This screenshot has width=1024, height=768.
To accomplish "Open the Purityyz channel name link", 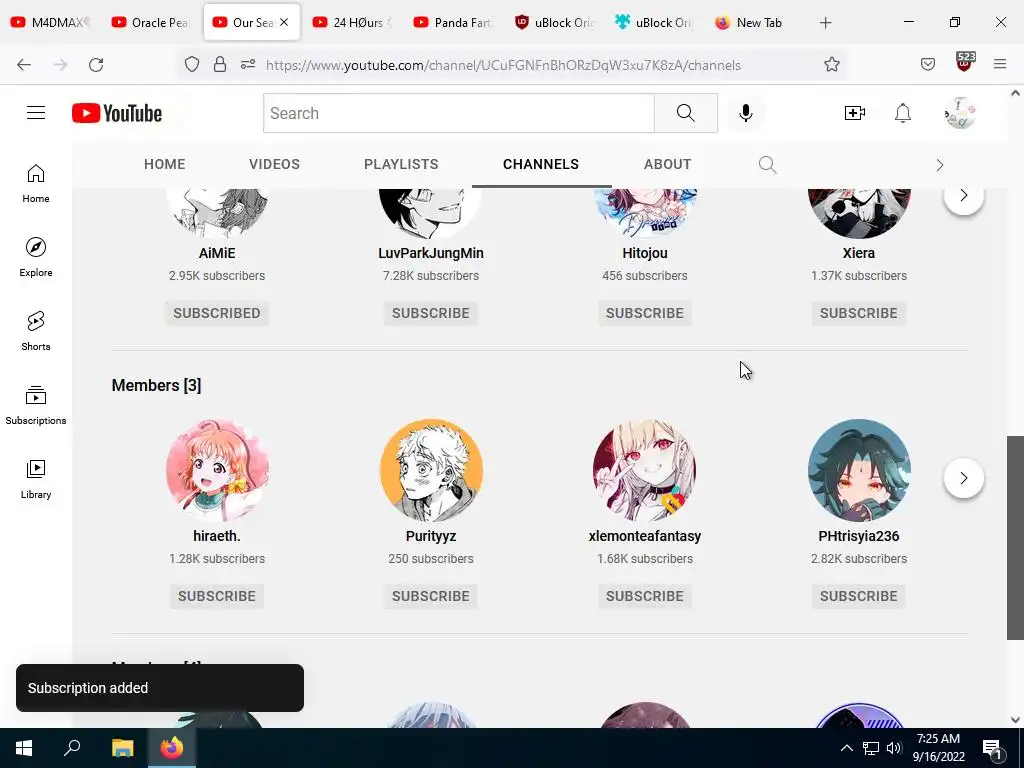I will tap(430, 536).
